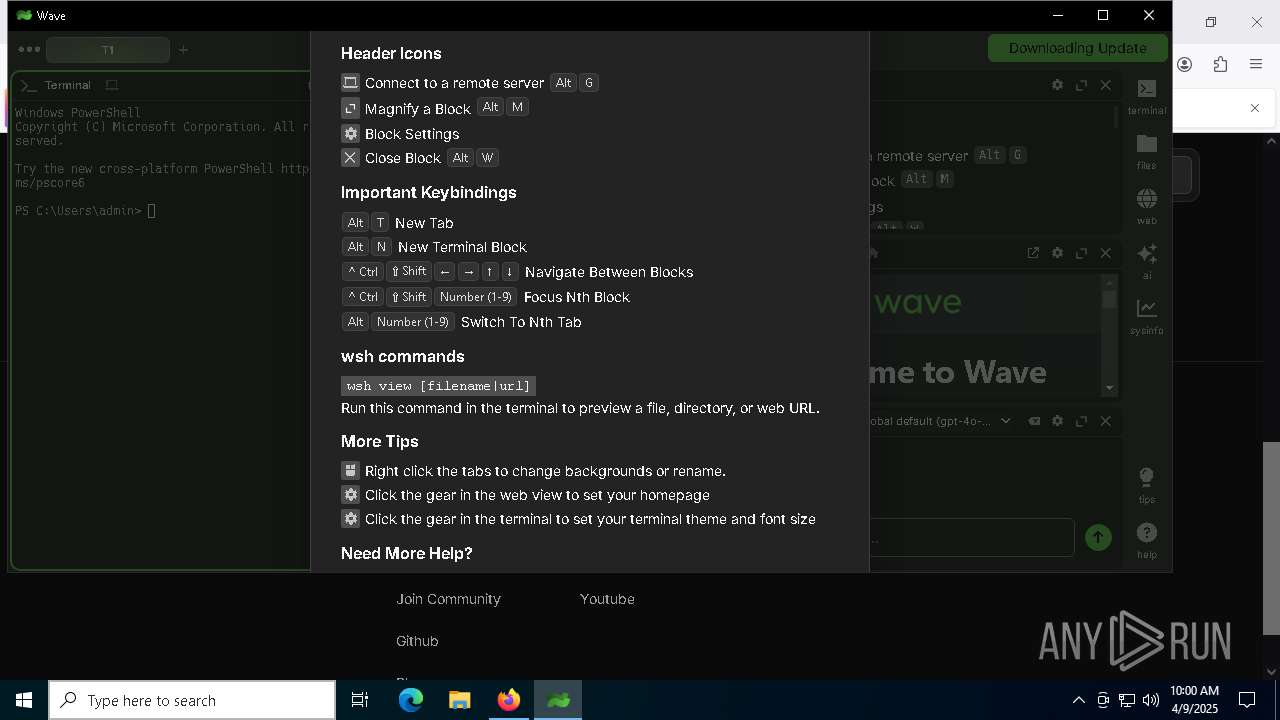Open the sysinfo widget in Wave sidebar

1147,317
